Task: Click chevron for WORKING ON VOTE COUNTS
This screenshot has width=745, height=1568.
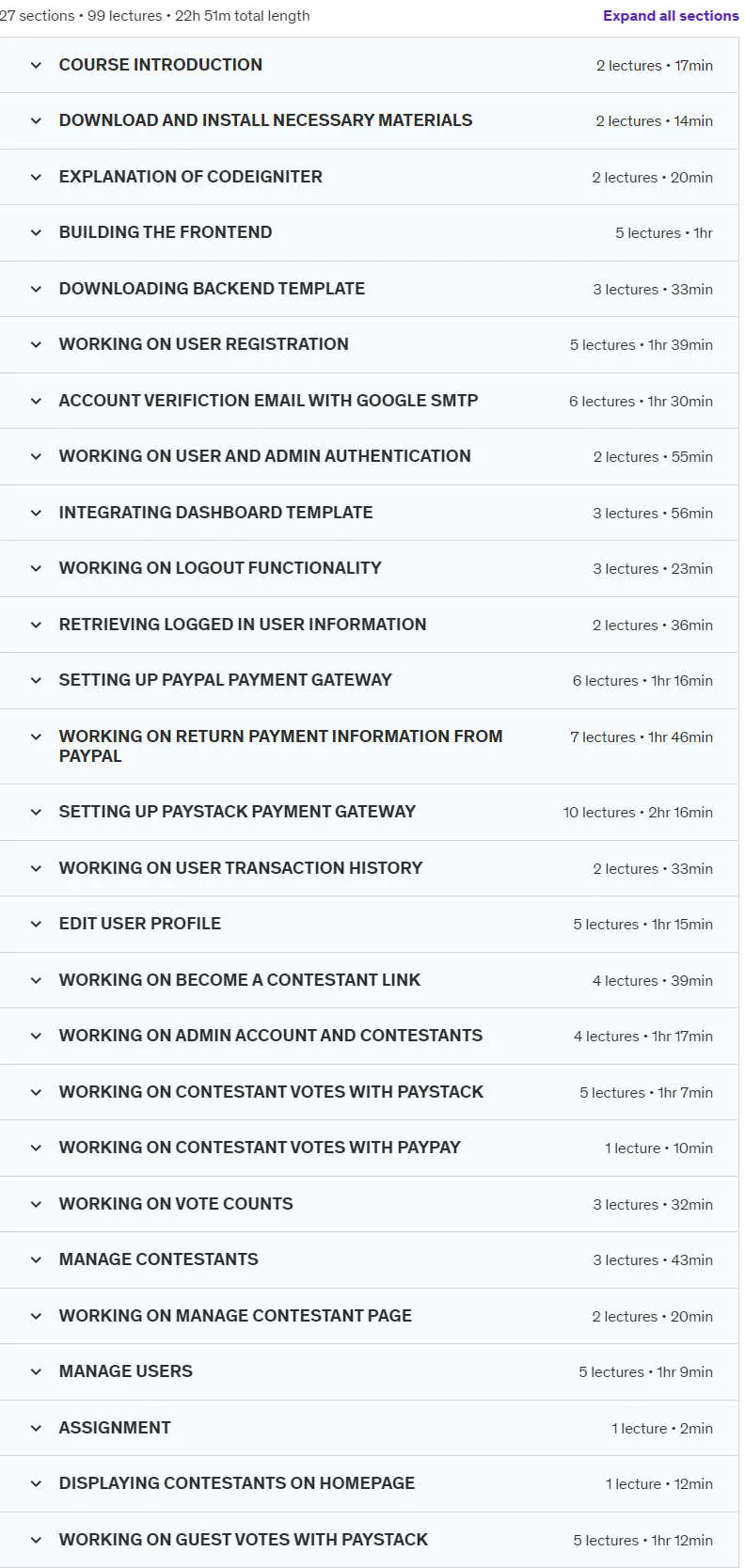Action: click(x=36, y=1205)
